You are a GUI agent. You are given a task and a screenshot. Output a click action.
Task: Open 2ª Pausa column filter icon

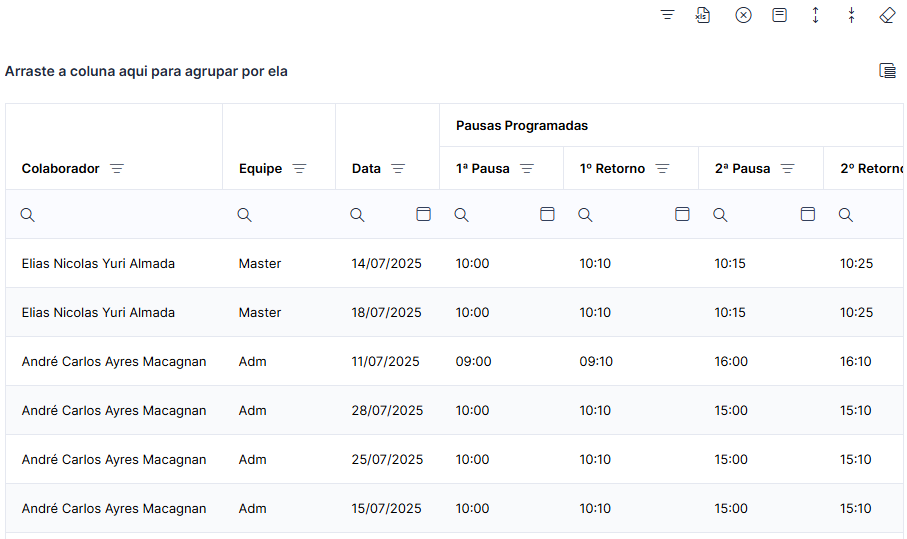(x=787, y=168)
